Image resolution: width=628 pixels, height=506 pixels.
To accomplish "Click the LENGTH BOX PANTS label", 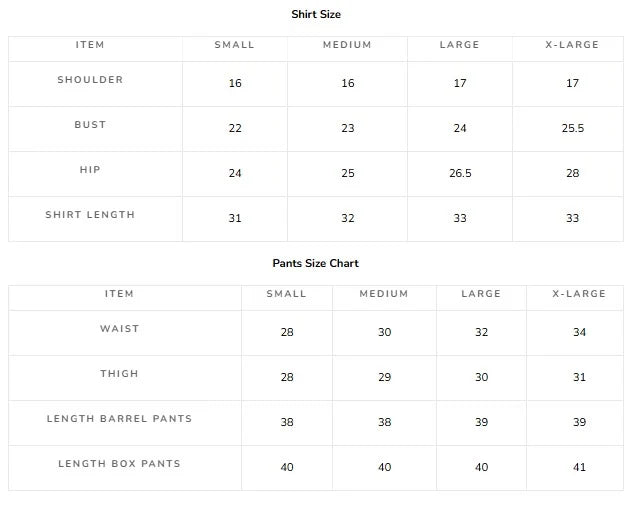I will (119, 464).
